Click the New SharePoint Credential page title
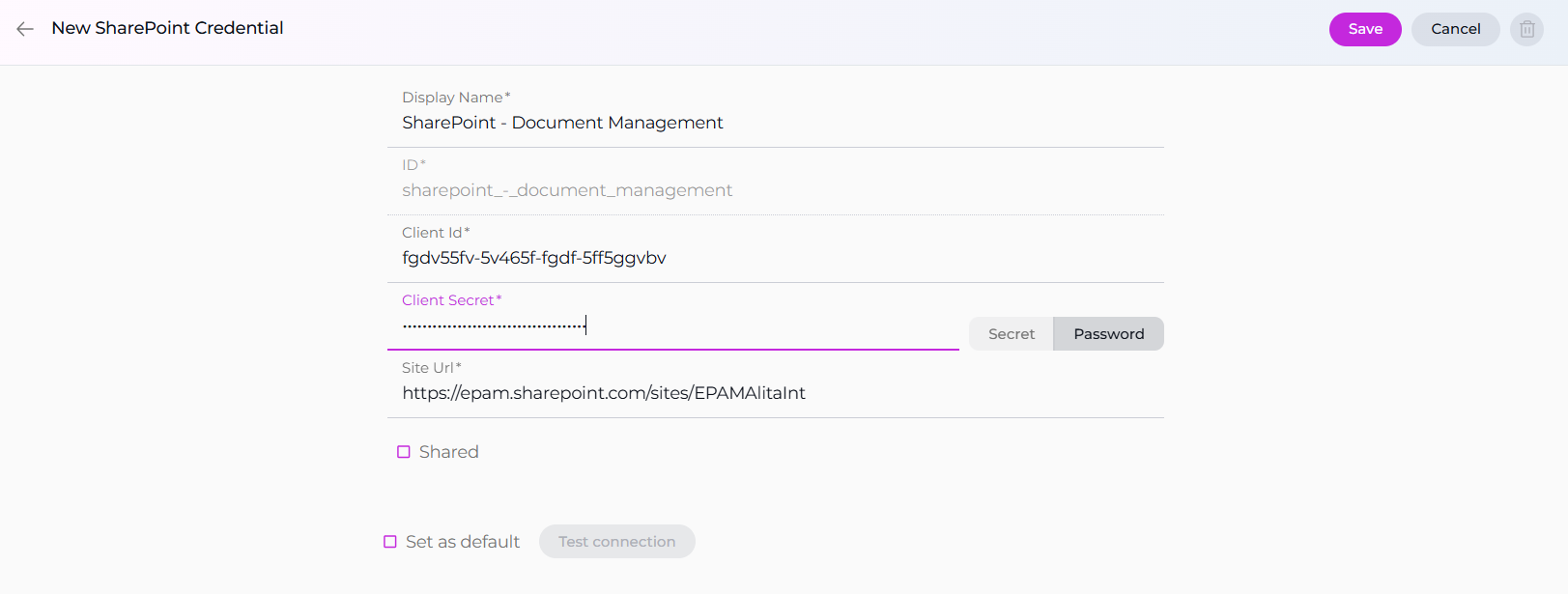This screenshot has width=1568, height=594. (x=167, y=28)
